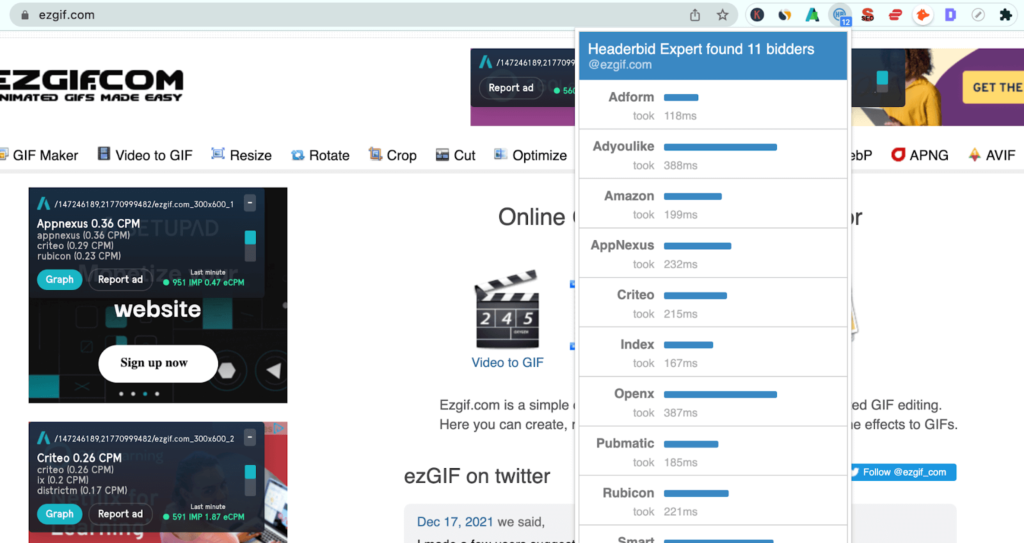Open the purple D extension icon
This screenshot has width=1024, height=543.
pos(951,15)
